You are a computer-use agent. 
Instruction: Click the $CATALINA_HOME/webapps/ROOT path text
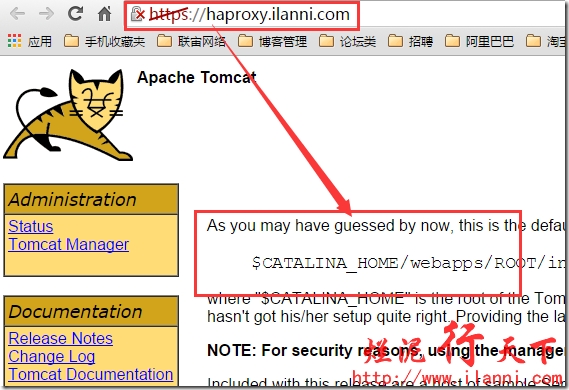[x=408, y=263]
